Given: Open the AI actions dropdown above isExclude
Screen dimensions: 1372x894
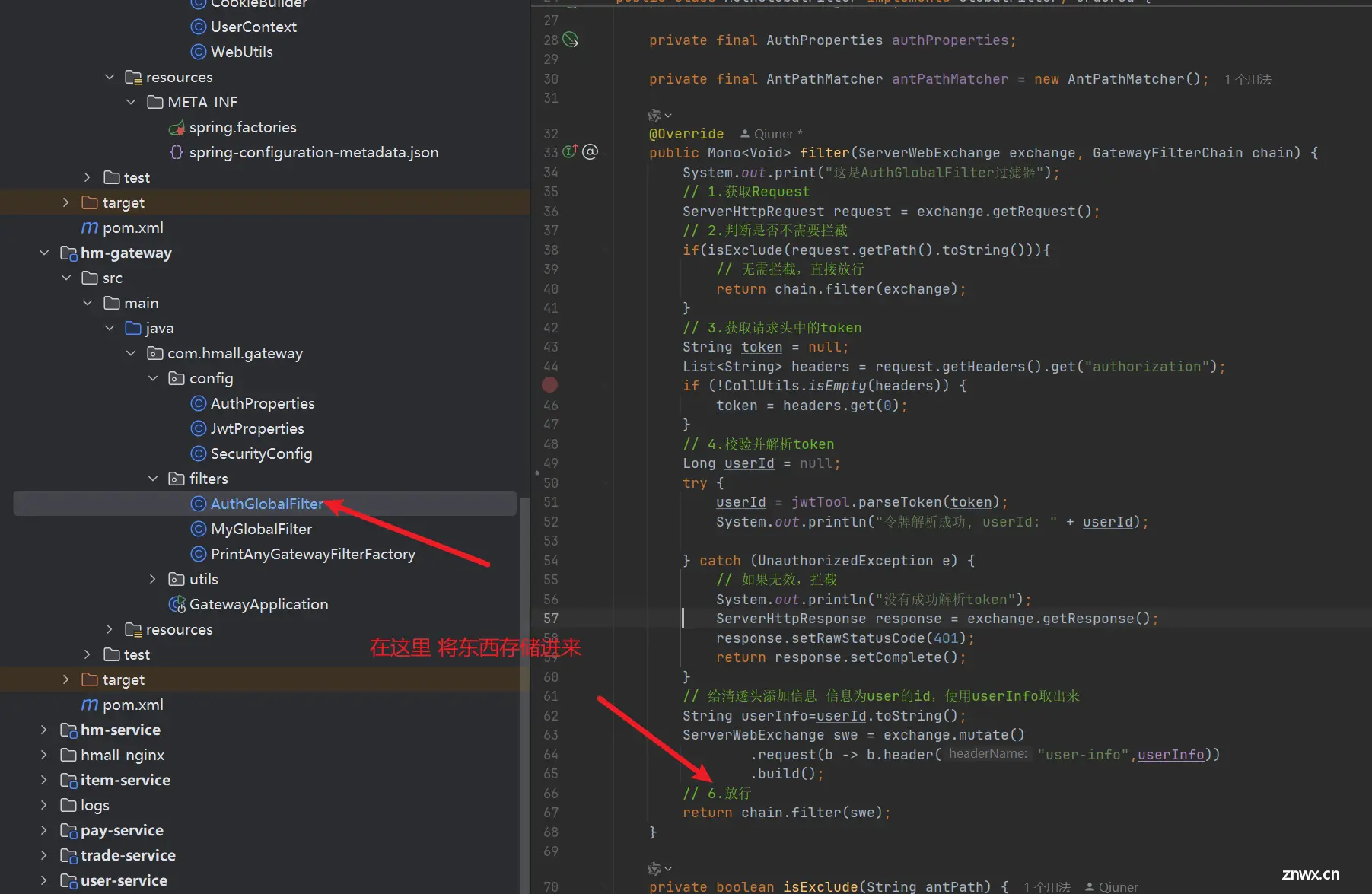Looking at the screenshot, I should coord(659,868).
